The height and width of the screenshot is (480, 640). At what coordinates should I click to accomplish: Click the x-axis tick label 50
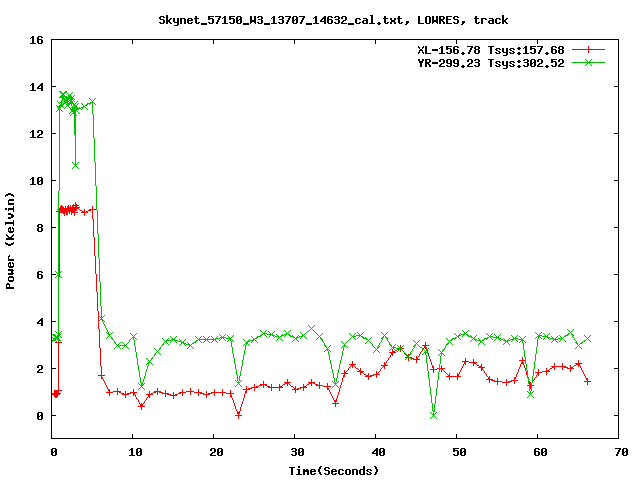460,452
